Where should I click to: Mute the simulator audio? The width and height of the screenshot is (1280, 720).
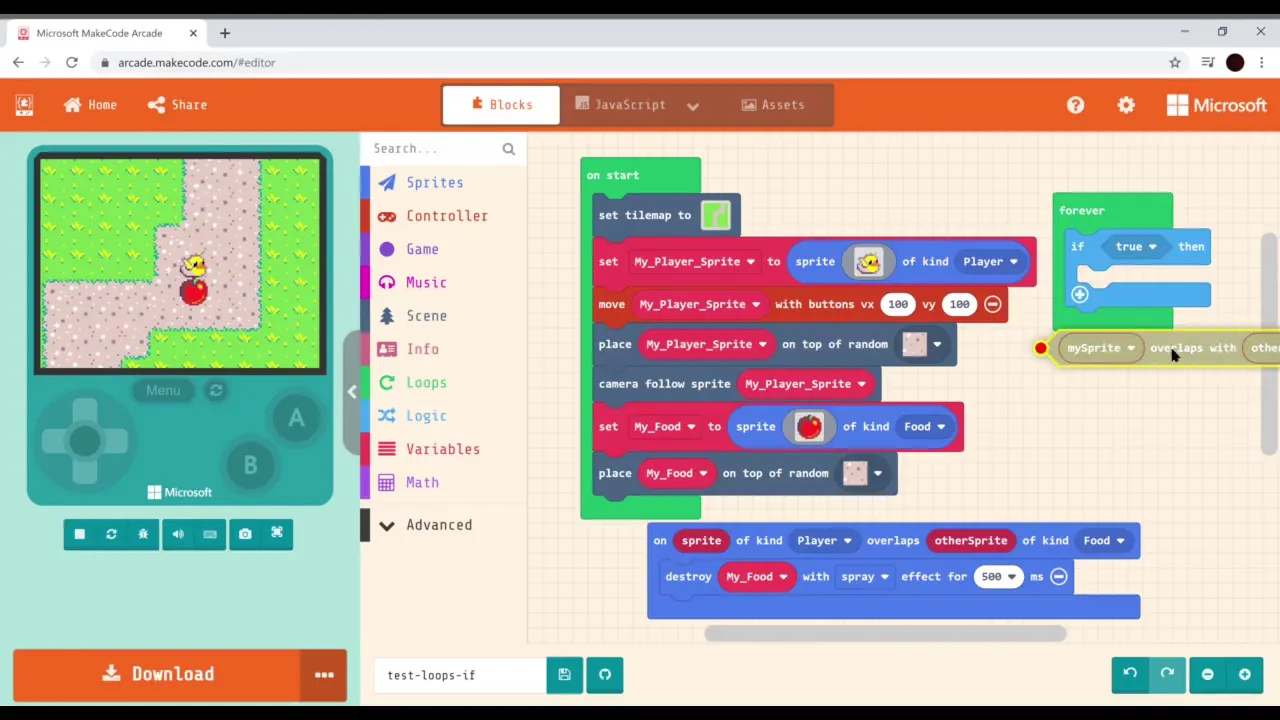click(178, 534)
